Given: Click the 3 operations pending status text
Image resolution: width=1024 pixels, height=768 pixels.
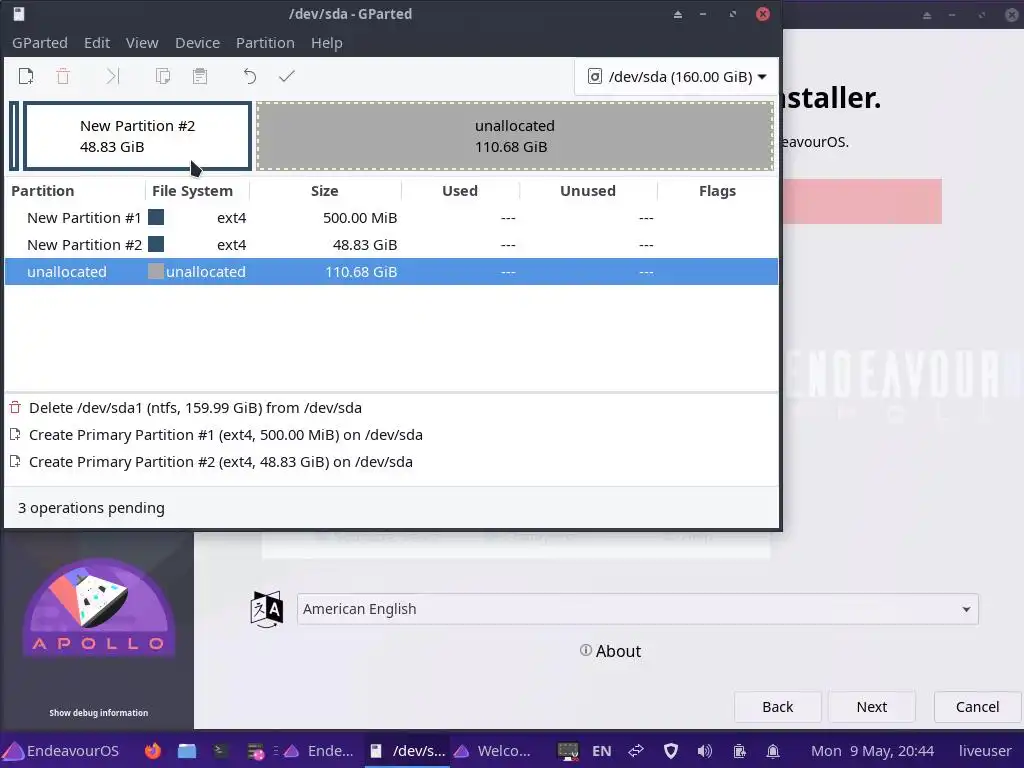Looking at the screenshot, I should pos(91,508).
